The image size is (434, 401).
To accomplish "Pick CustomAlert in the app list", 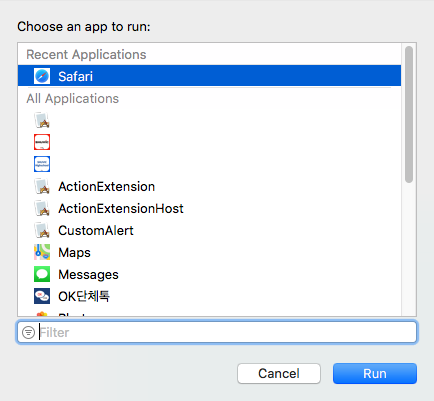I will [209, 230].
